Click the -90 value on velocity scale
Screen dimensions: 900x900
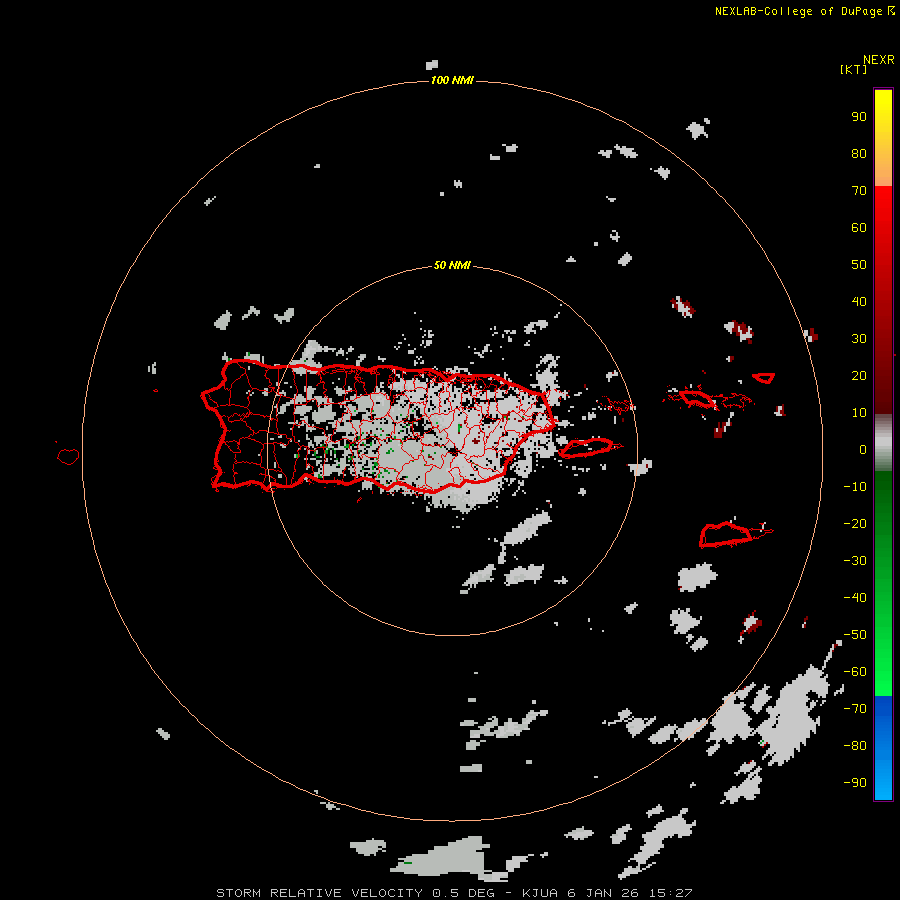pyautogui.click(x=855, y=783)
